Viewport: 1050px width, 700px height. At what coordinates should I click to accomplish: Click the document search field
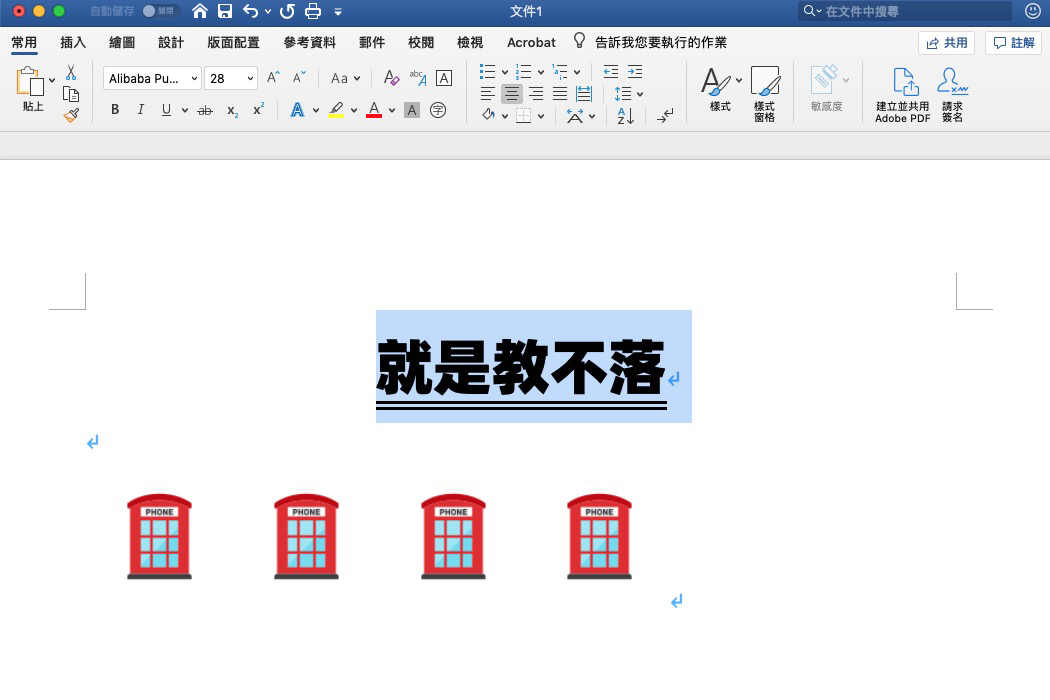[903, 12]
